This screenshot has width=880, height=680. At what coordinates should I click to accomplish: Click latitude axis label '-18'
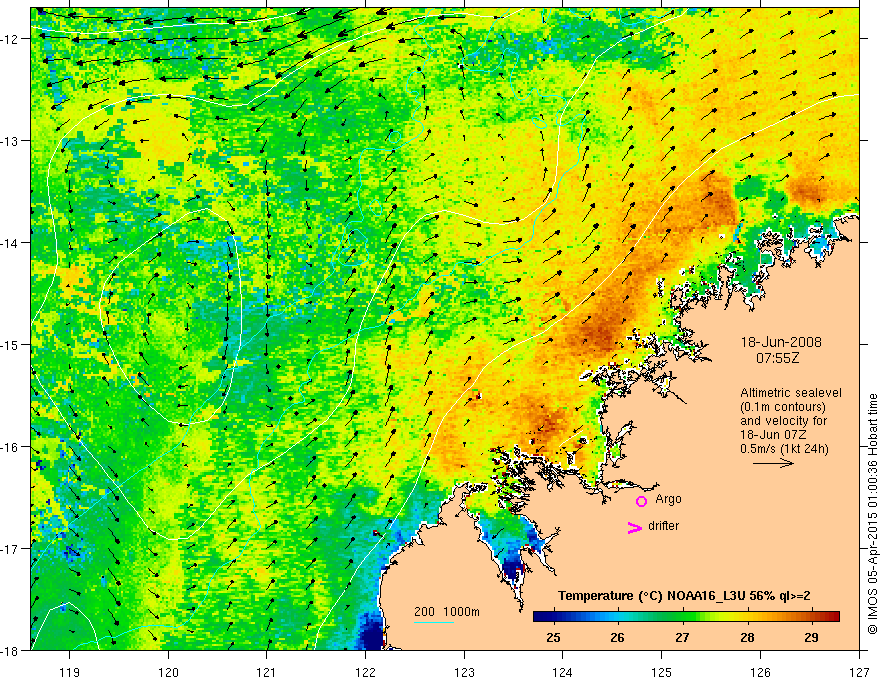(10, 651)
